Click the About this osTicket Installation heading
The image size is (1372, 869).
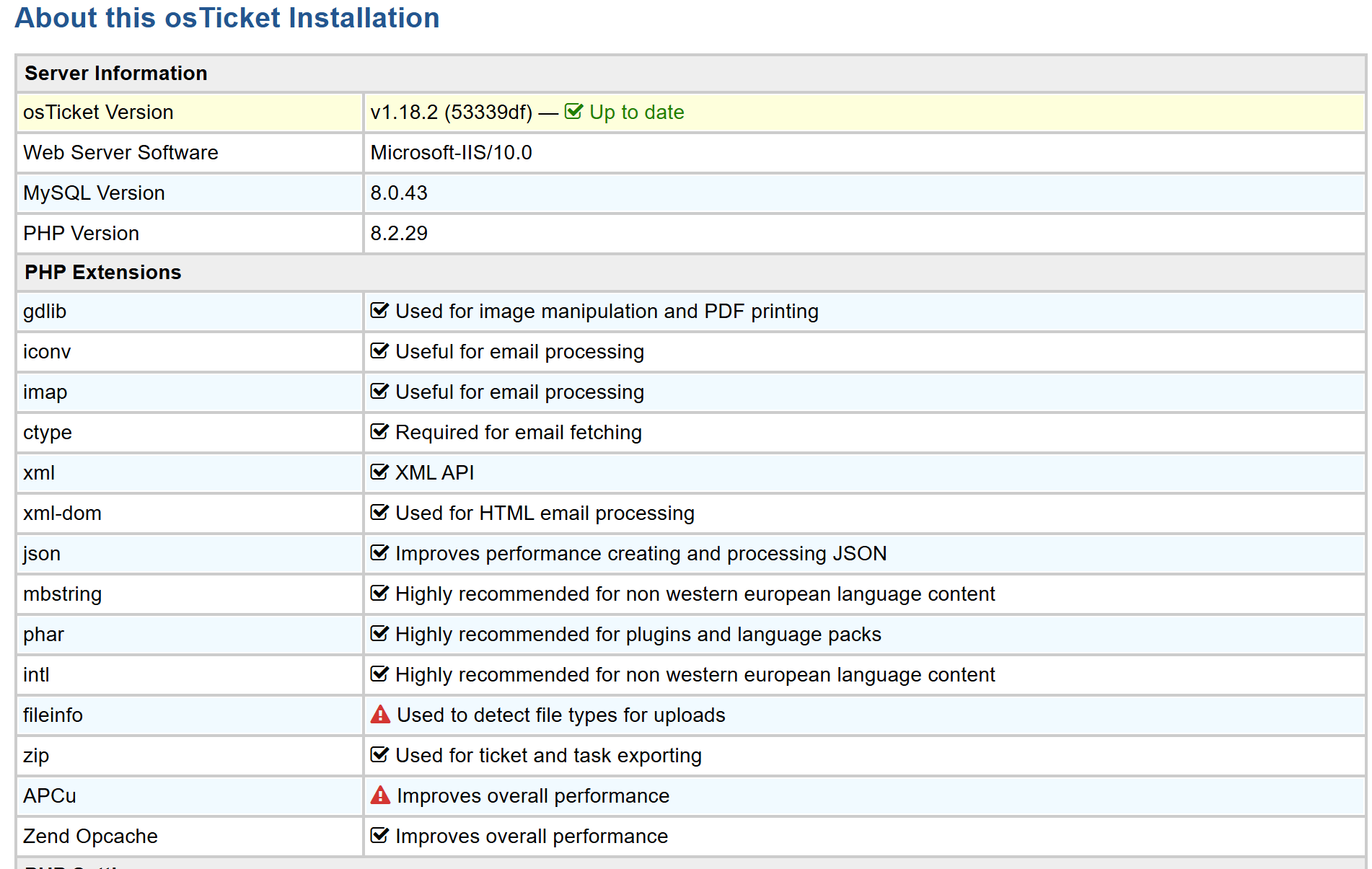[x=227, y=18]
